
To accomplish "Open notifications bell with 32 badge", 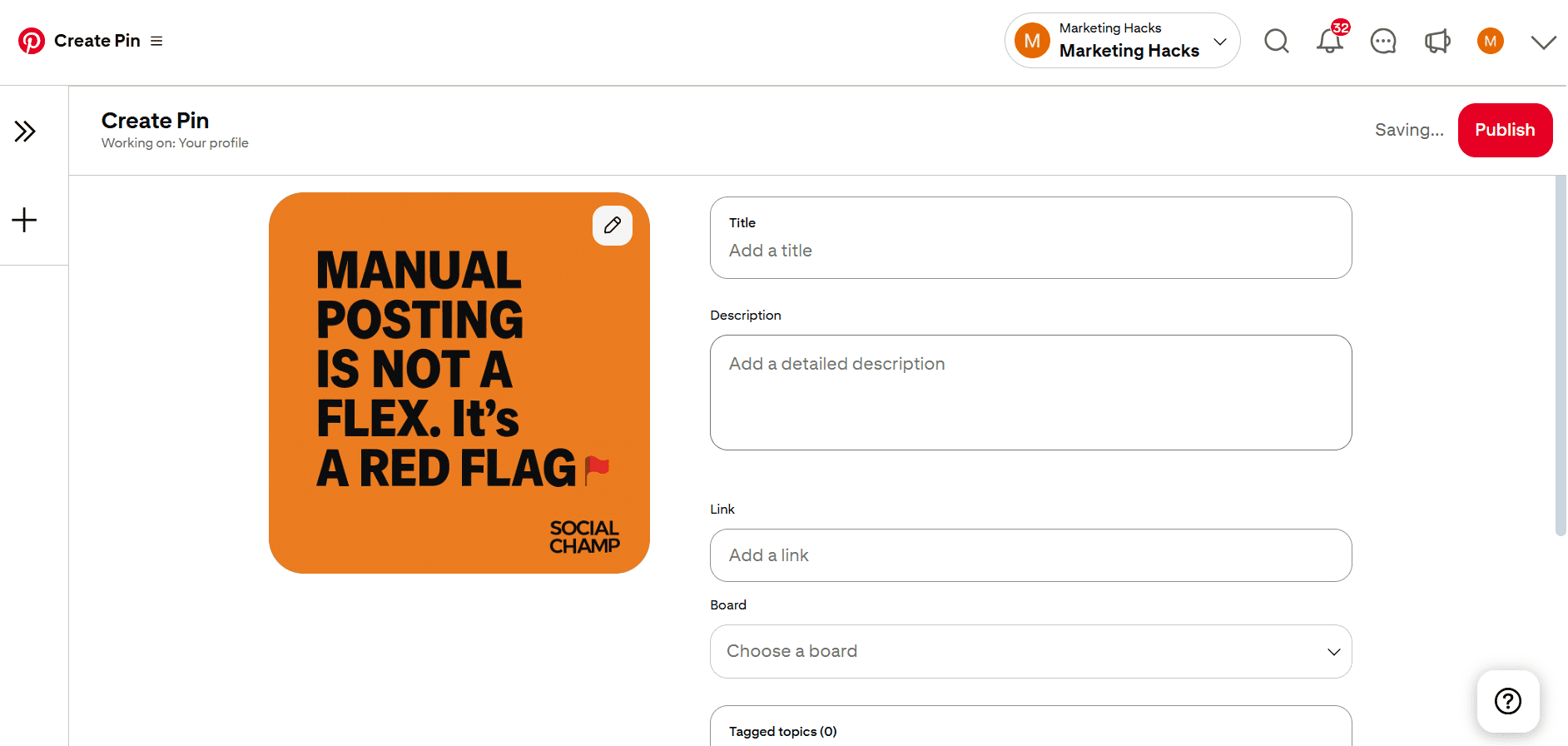I will pos(1329,41).
